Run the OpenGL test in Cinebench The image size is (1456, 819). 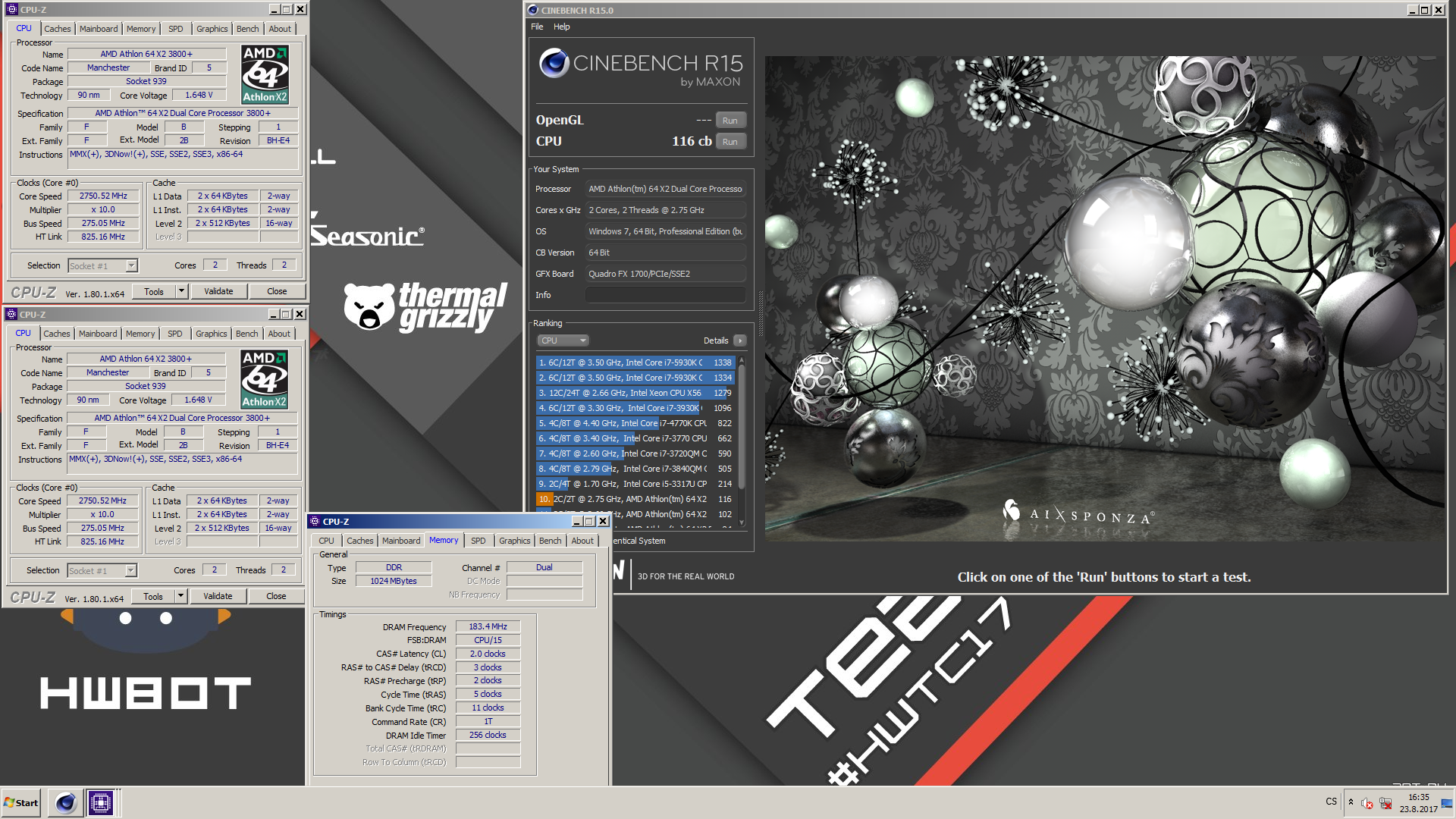[x=730, y=121]
